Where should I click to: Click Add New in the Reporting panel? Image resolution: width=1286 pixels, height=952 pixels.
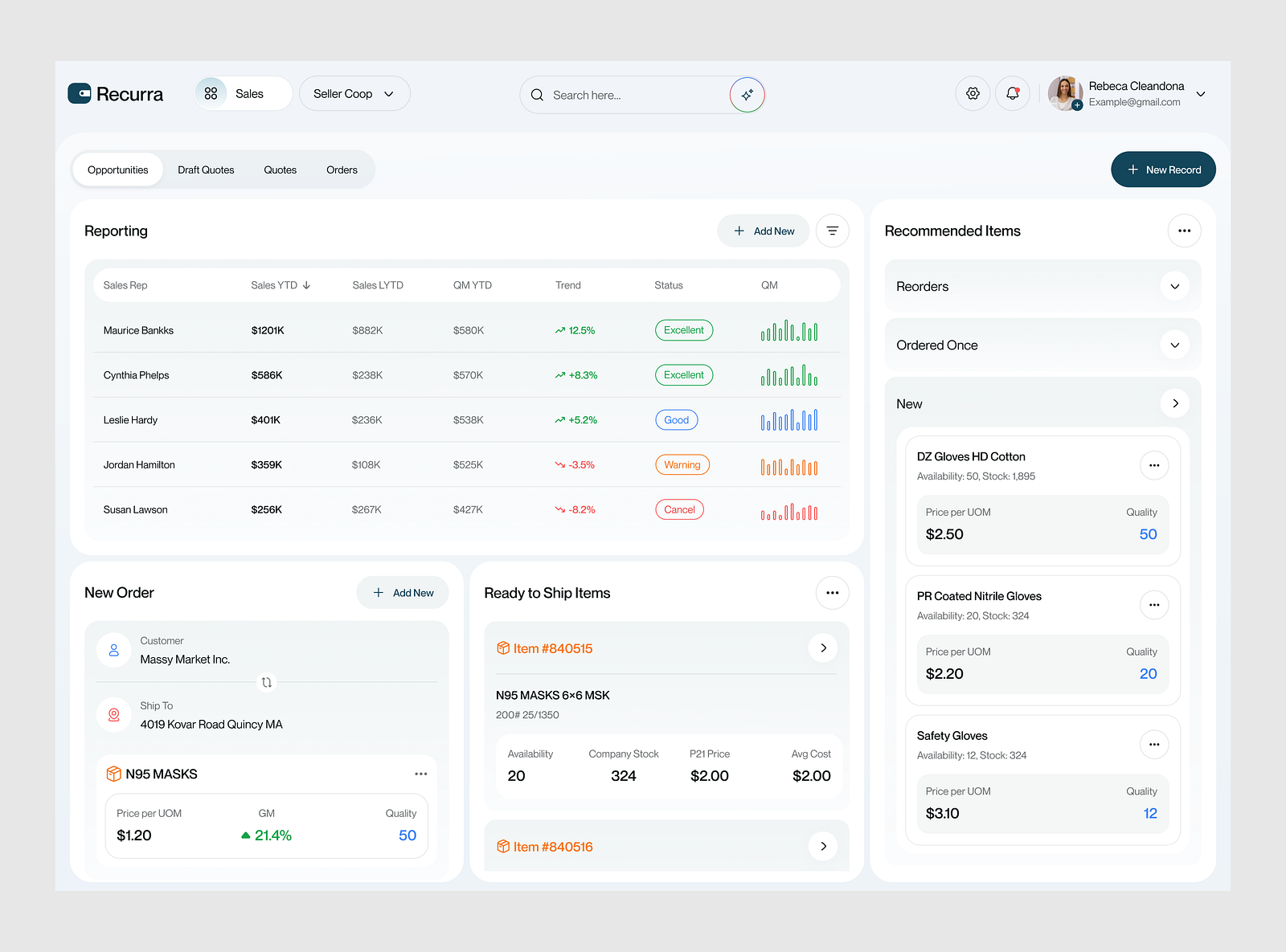tap(763, 231)
